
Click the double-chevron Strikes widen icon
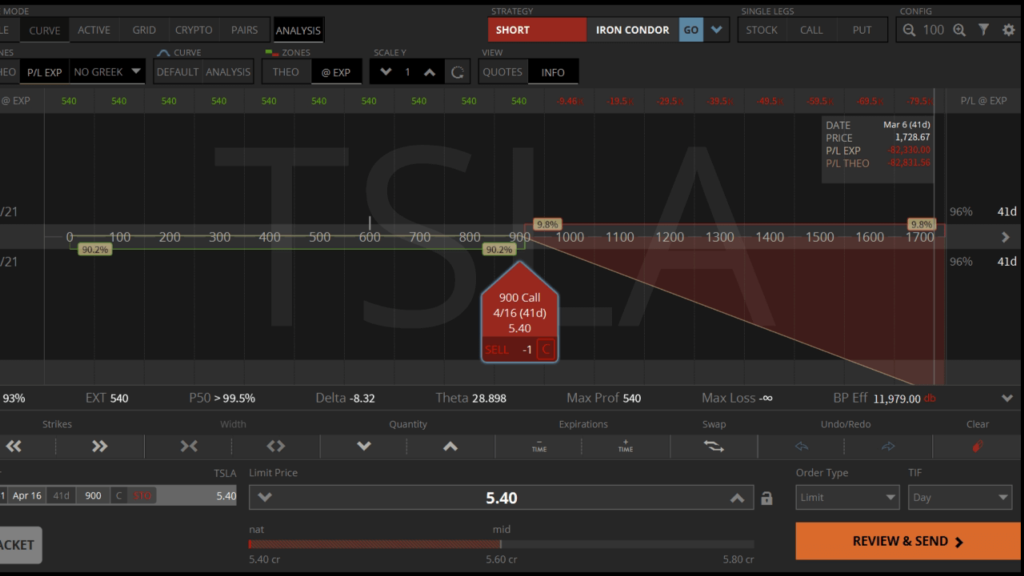click(100, 447)
